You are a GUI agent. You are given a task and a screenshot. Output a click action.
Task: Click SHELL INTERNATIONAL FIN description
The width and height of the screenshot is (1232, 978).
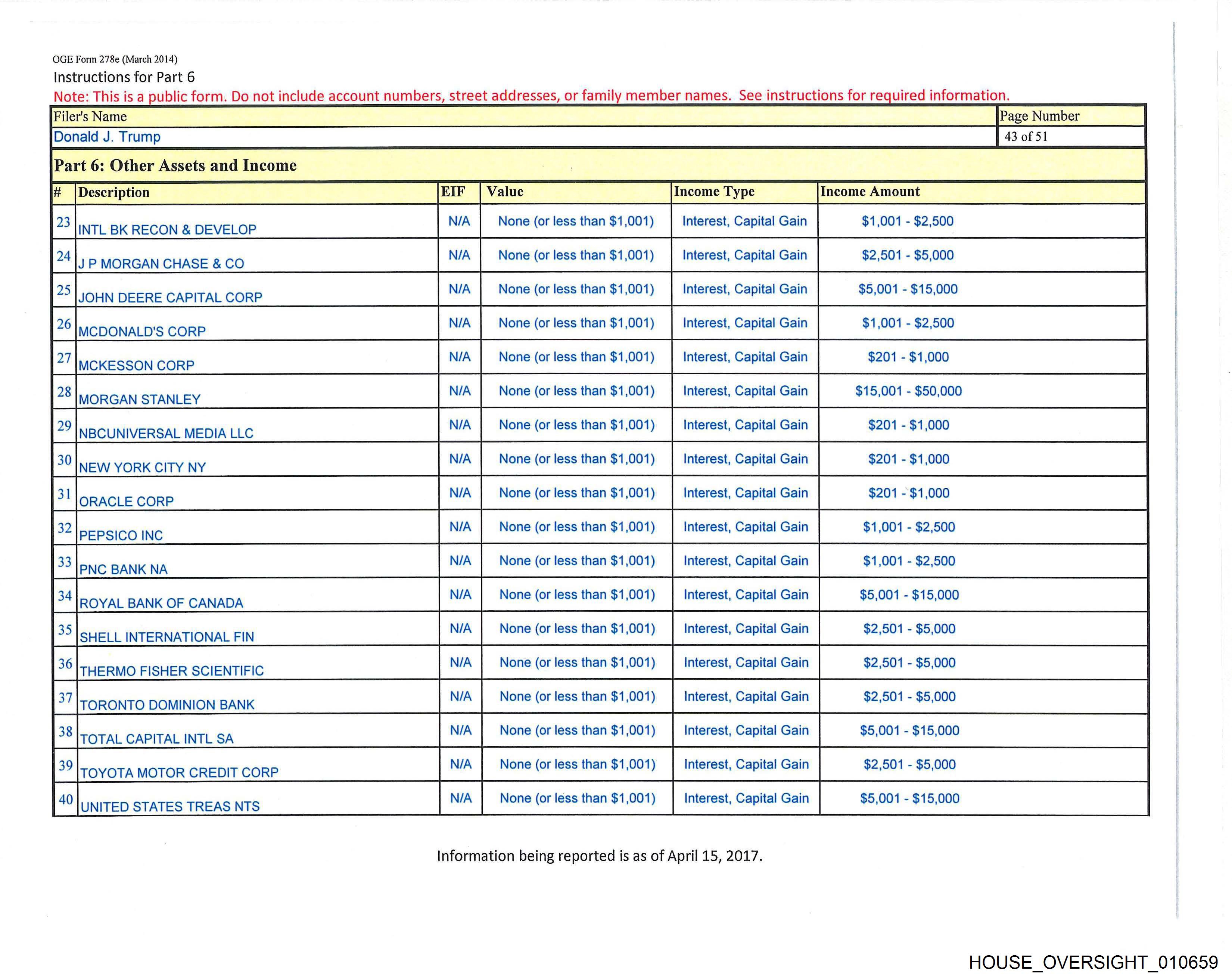[x=167, y=637]
